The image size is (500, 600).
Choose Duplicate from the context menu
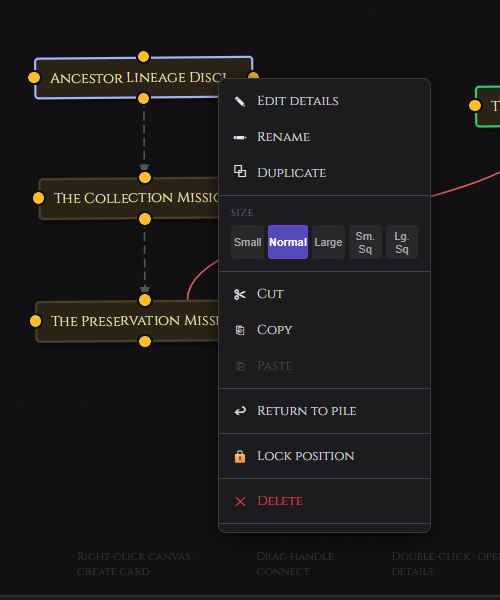pos(324,173)
